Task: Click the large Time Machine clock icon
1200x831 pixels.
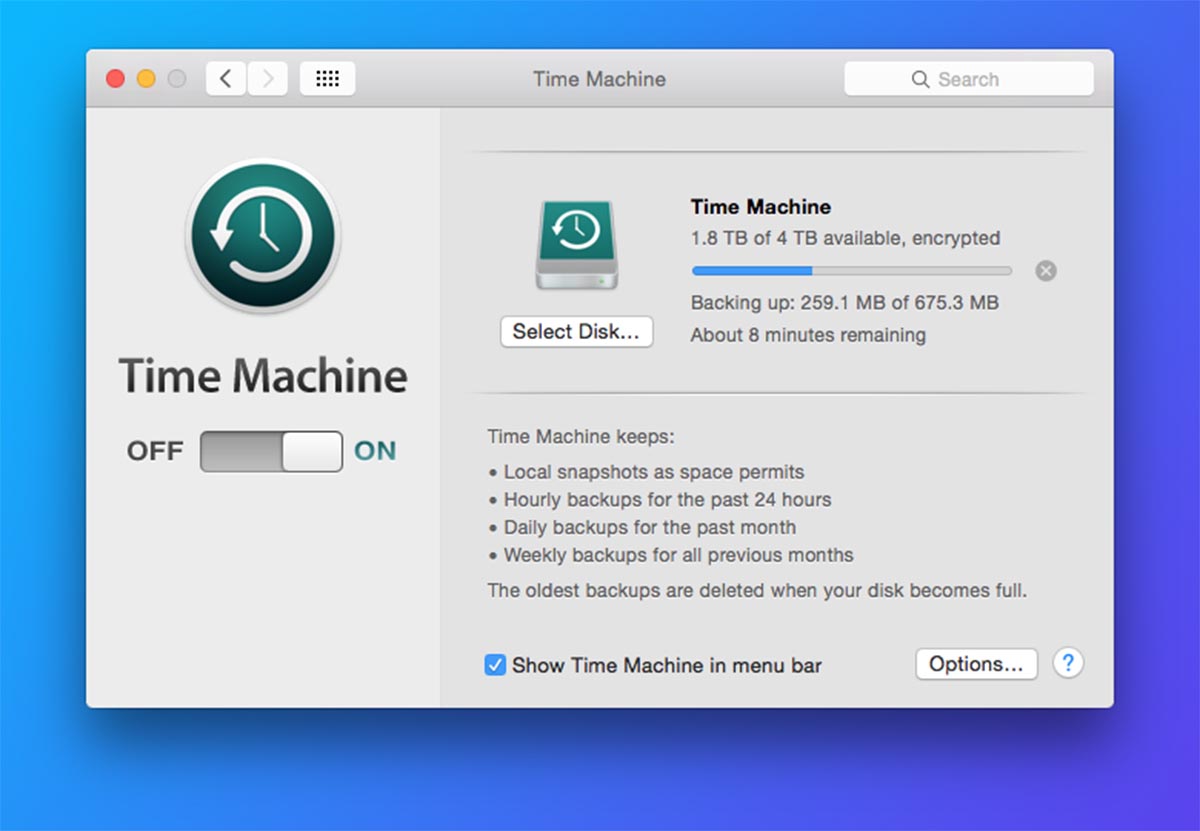Action: pyautogui.click(x=263, y=235)
